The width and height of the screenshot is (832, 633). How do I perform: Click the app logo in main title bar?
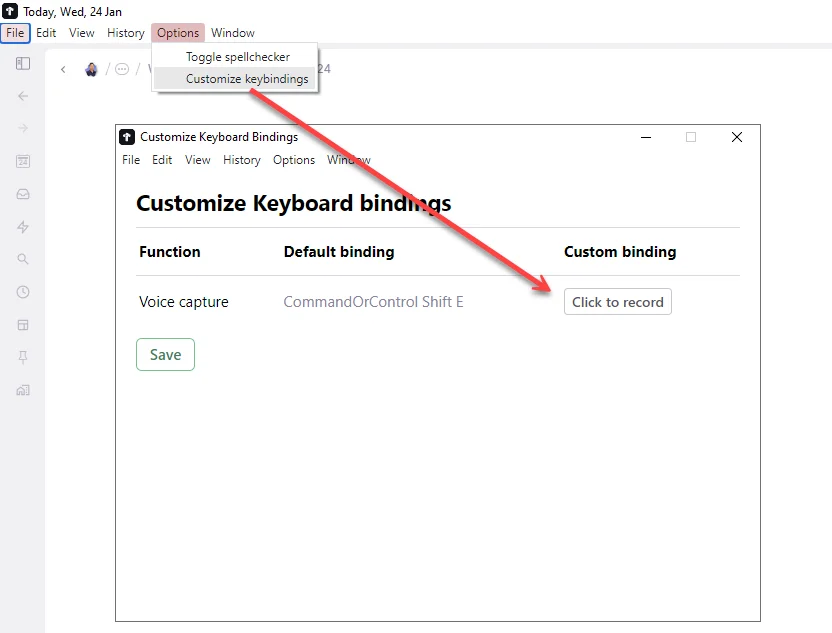point(10,11)
